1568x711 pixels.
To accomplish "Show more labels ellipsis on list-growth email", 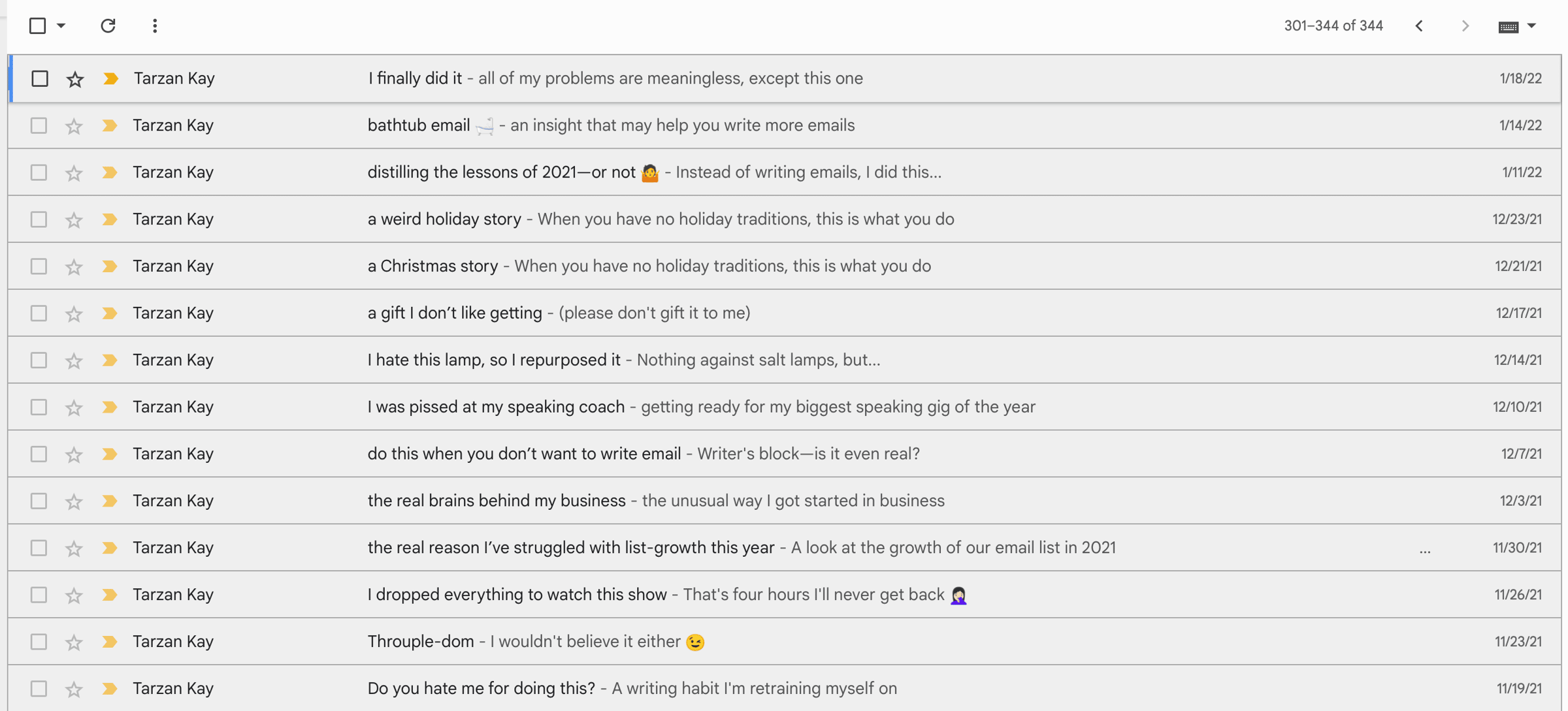I will [x=1425, y=551].
